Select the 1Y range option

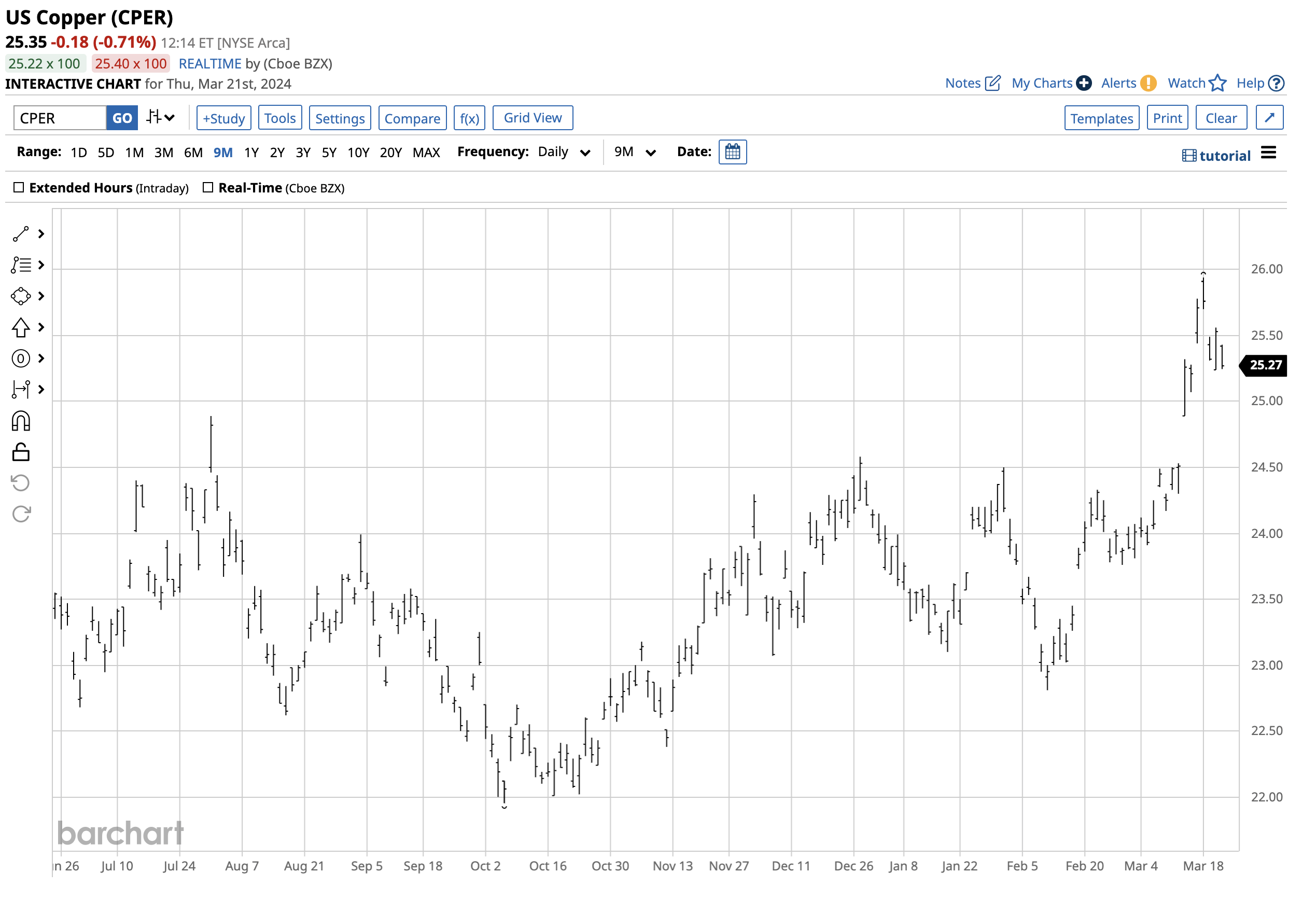(x=251, y=153)
